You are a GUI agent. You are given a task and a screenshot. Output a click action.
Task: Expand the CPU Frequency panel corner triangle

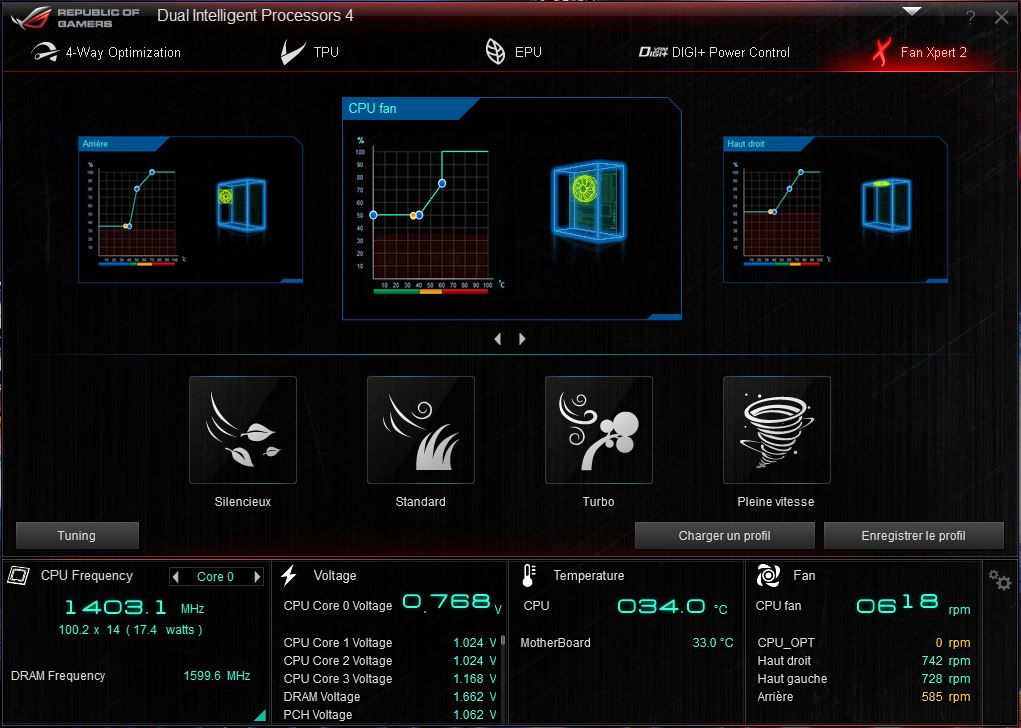tap(260, 715)
